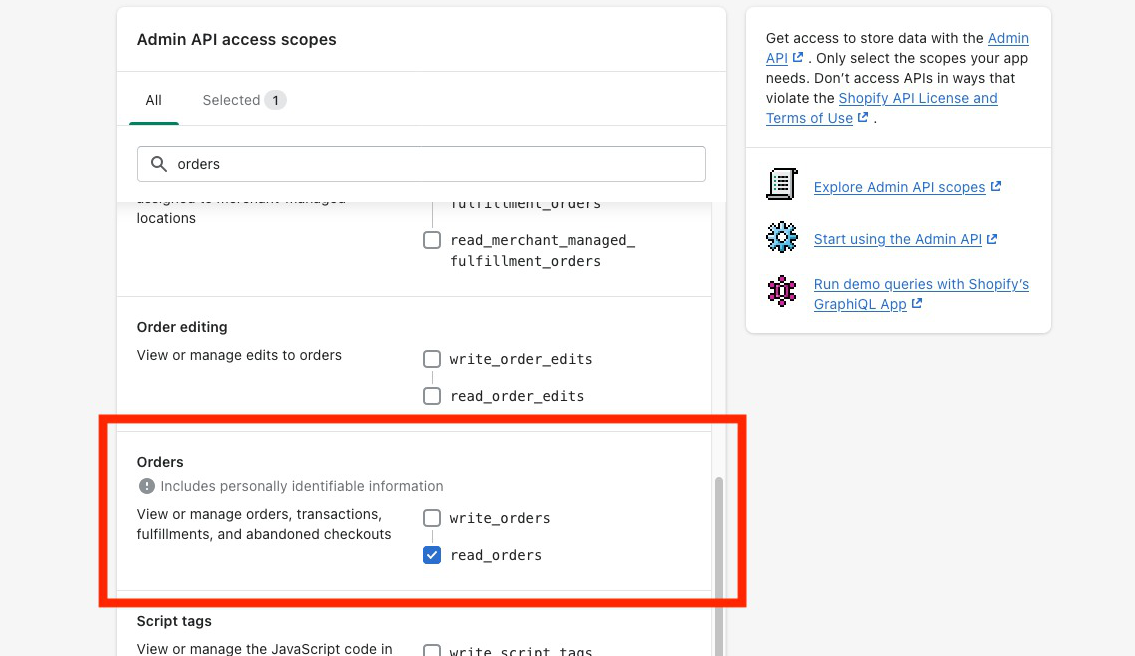This screenshot has width=1135, height=656.
Task: Select read_merchant_managed_fulfillment_orders checkbox
Action: (x=432, y=240)
